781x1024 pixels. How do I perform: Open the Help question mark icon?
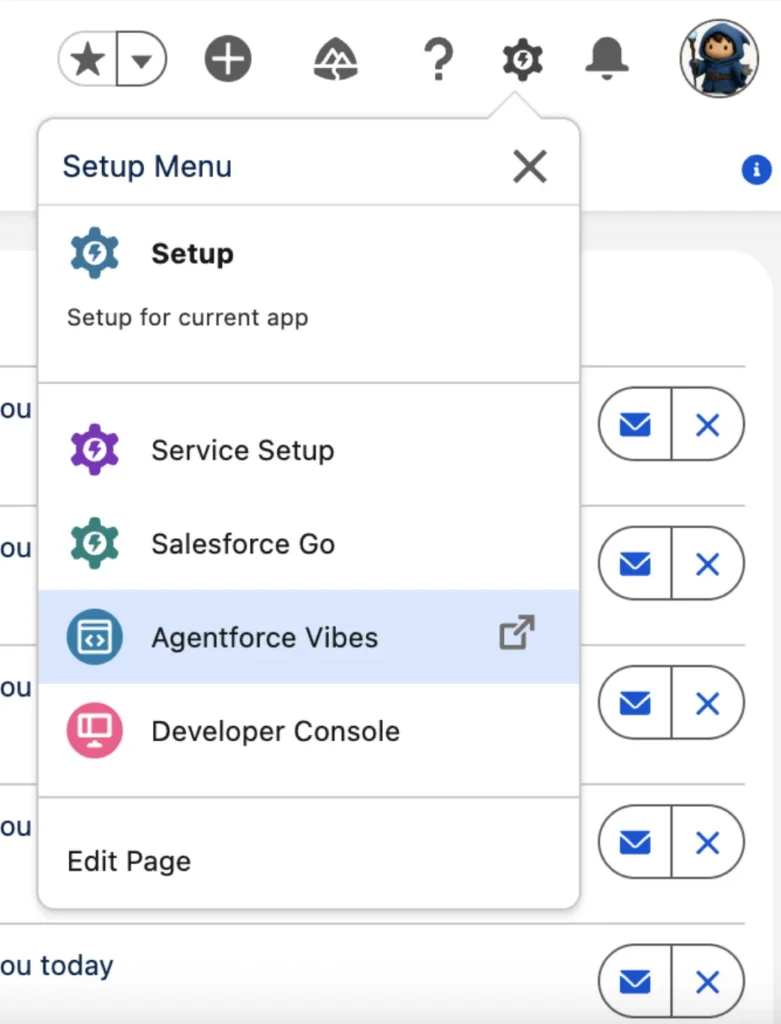438,61
